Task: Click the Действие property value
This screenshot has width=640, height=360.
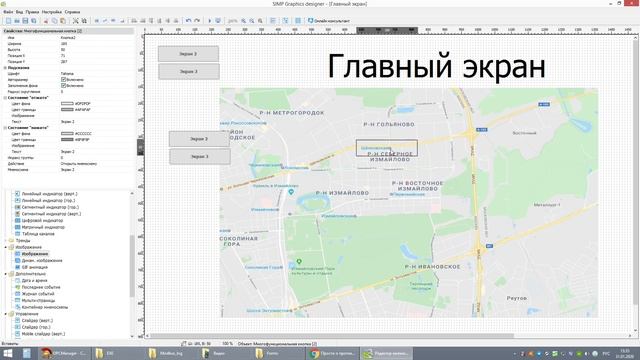Action: coord(96,164)
